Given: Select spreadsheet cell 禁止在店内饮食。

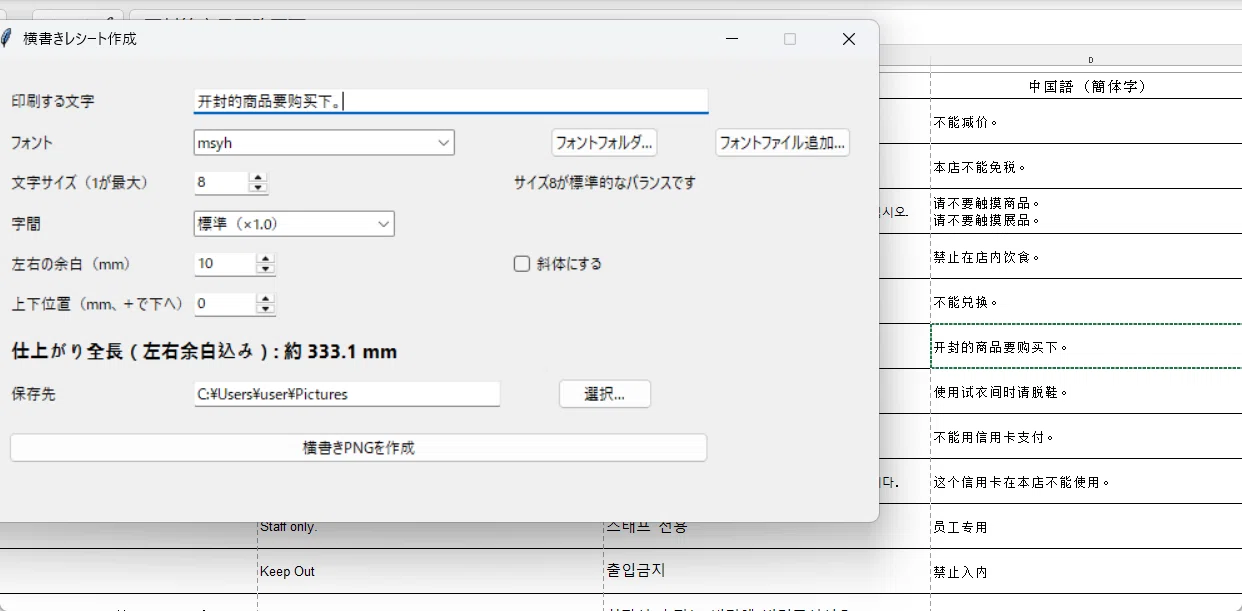Looking at the screenshot, I should click(x=1086, y=256).
